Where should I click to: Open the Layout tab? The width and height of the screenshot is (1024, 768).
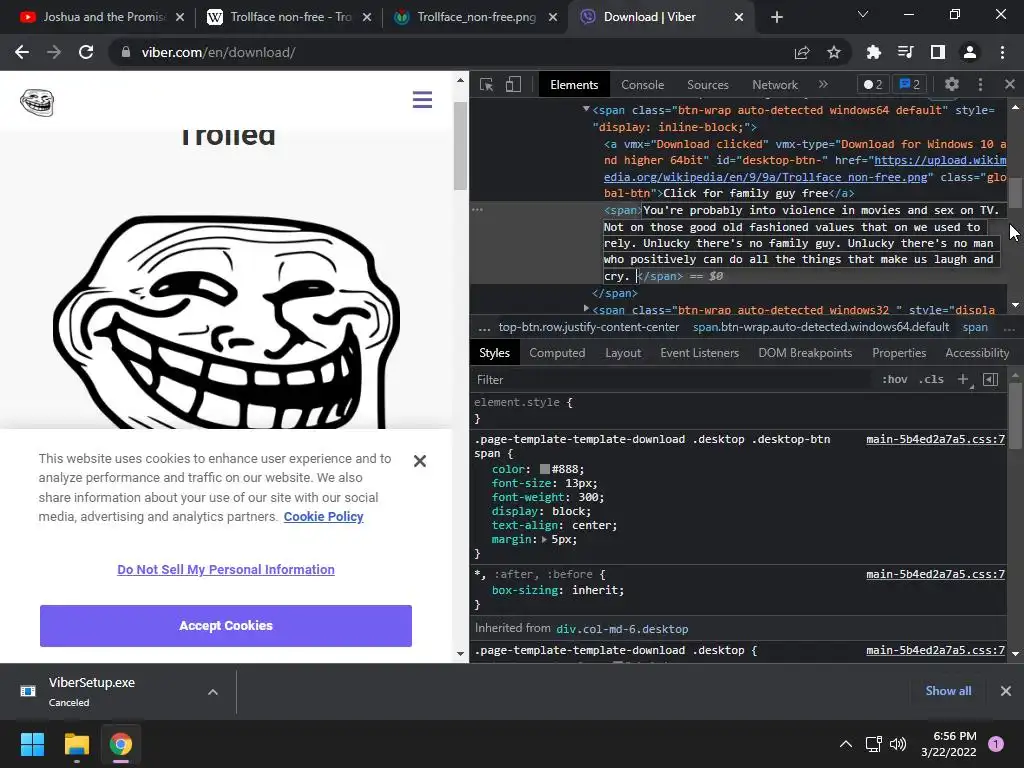(x=623, y=353)
